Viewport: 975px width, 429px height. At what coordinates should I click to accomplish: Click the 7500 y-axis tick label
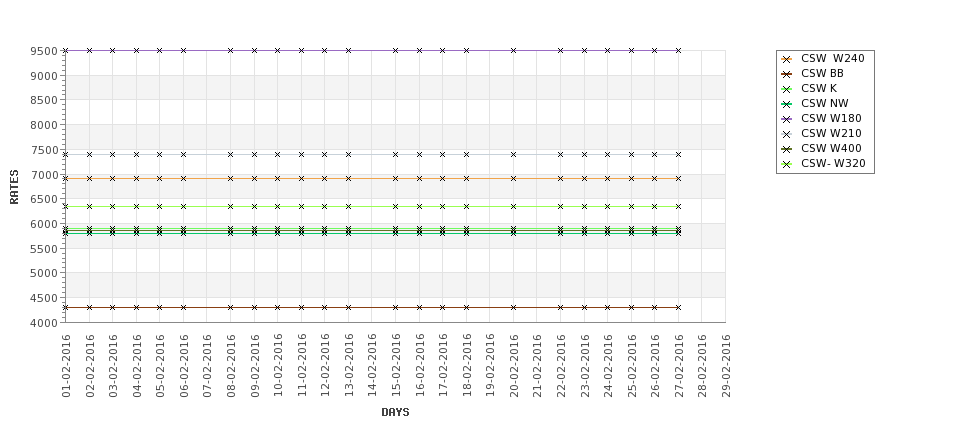[44, 150]
